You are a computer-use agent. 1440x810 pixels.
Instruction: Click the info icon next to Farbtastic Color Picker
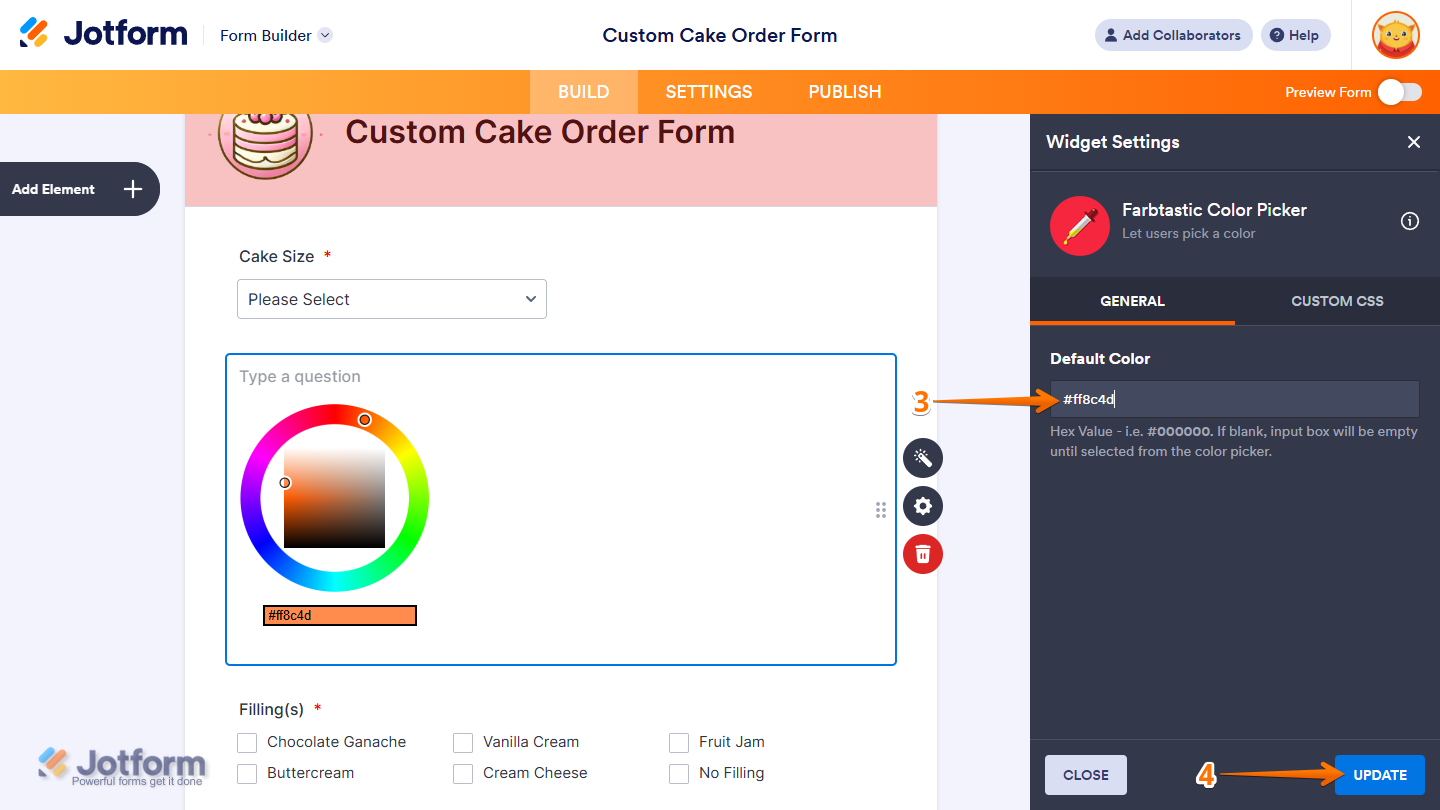pos(1410,221)
